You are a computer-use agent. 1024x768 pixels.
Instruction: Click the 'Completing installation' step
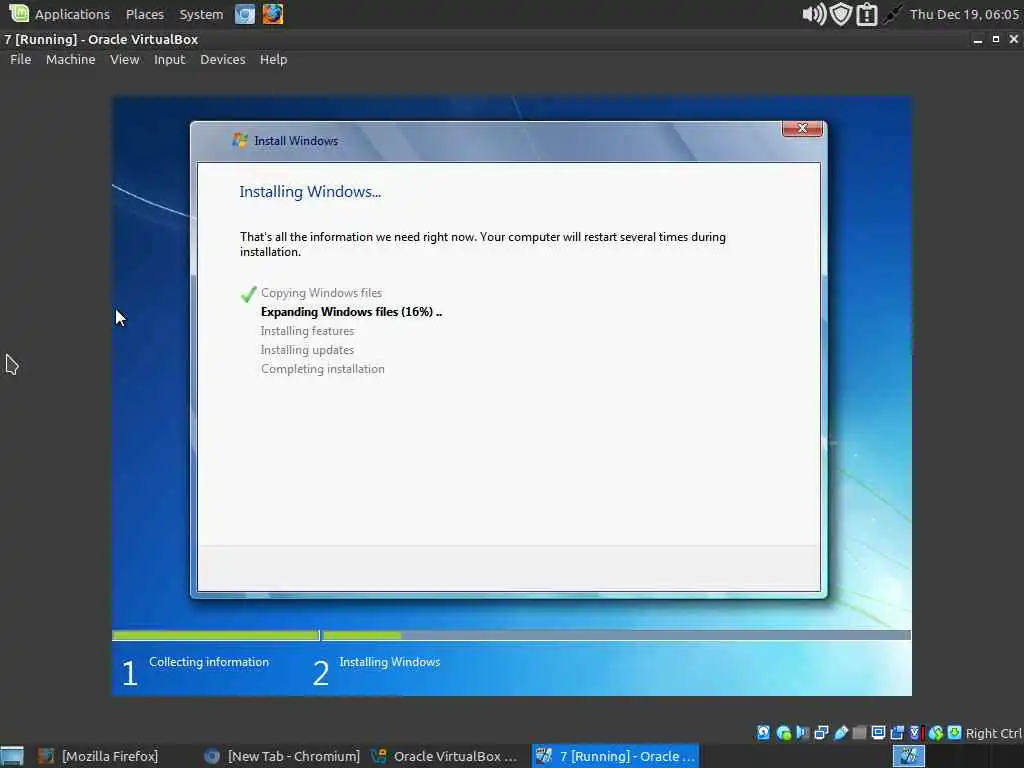[323, 368]
